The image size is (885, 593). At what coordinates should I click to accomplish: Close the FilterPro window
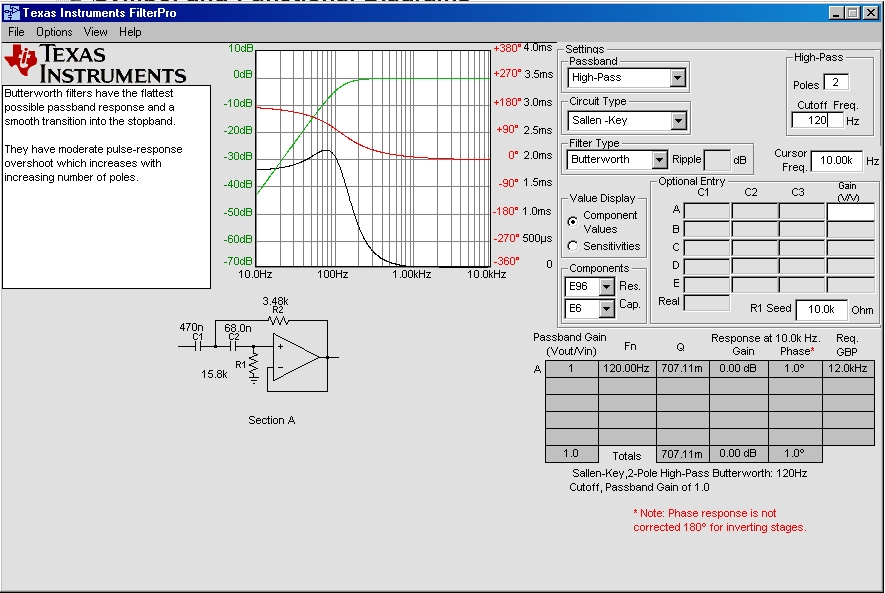[871, 13]
